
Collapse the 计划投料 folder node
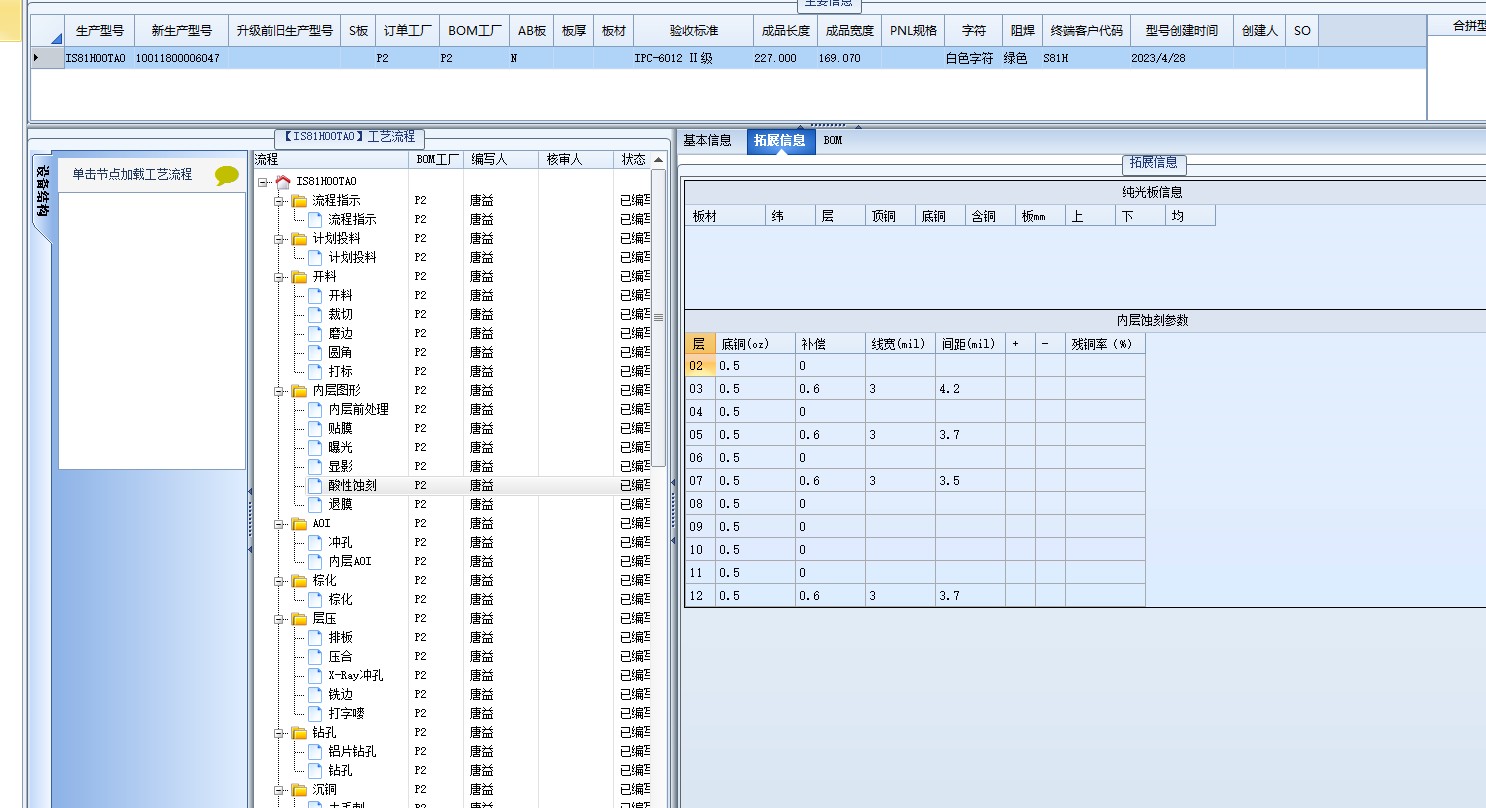coord(278,238)
